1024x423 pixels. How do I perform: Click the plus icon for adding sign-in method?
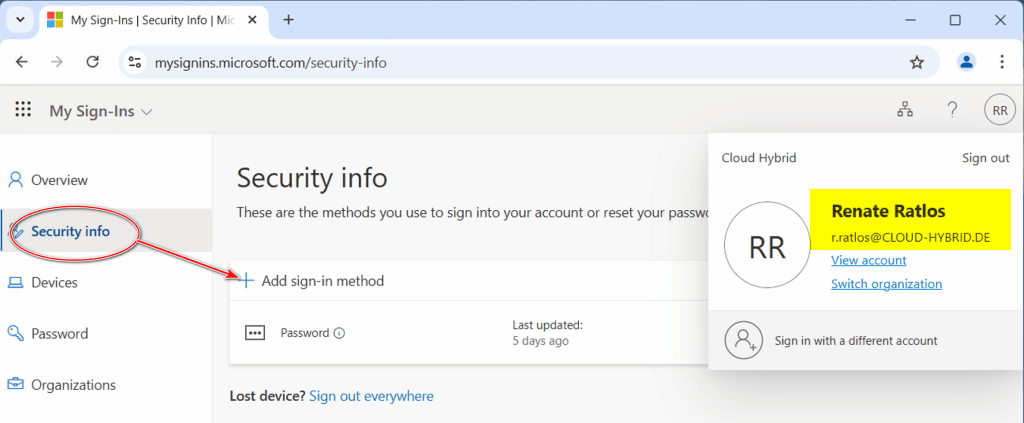(247, 281)
